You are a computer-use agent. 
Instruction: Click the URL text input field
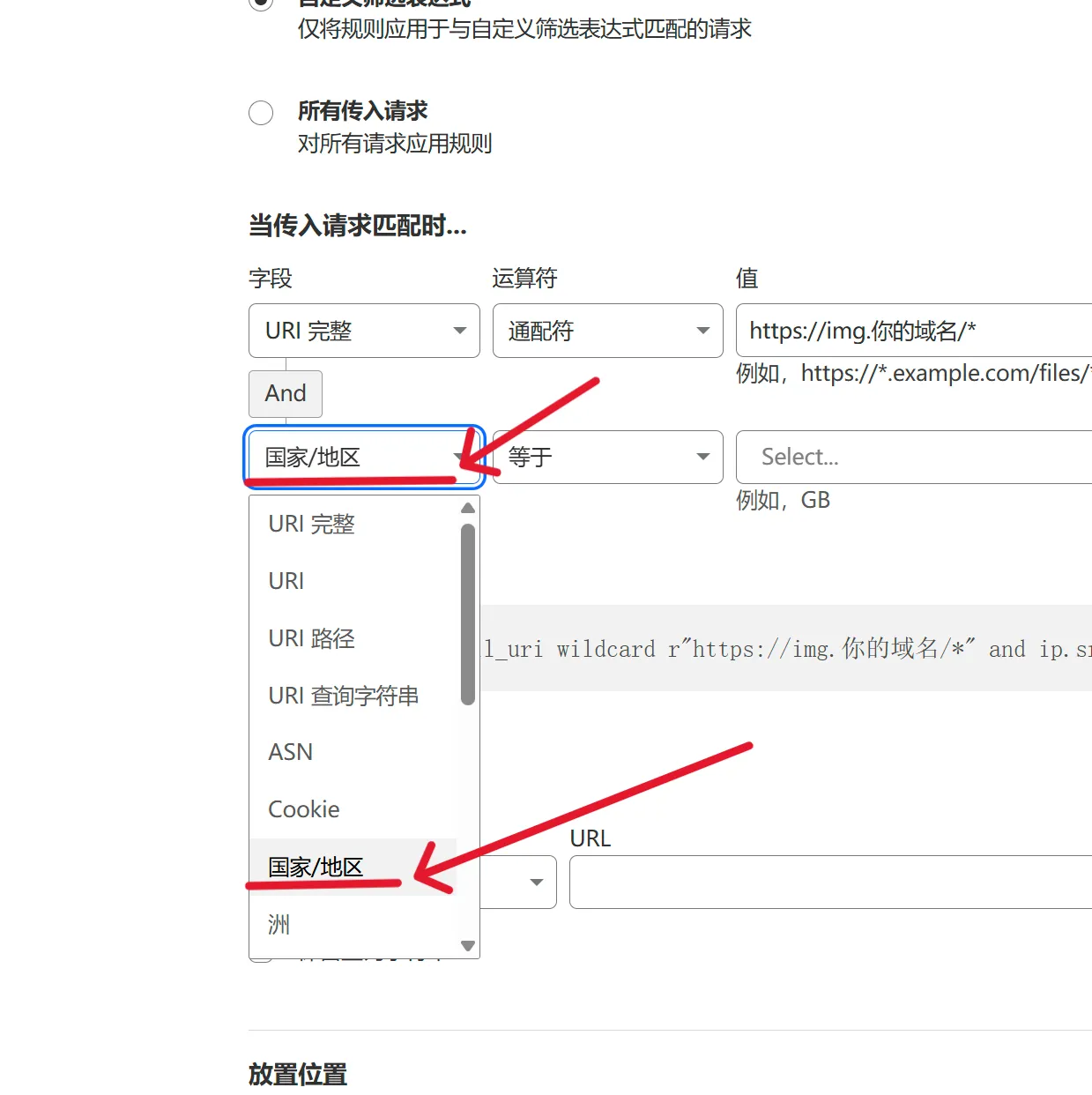[x=830, y=882]
